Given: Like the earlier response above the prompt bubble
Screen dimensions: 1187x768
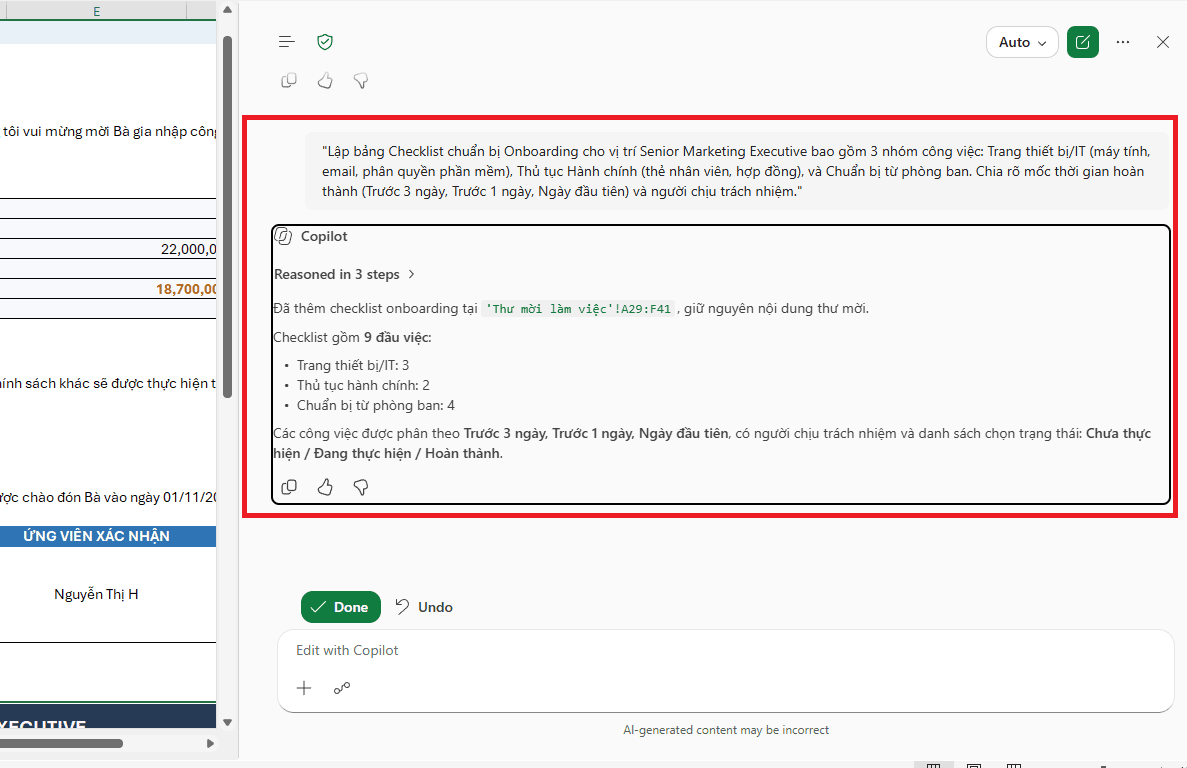Looking at the screenshot, I should [325, 80].
